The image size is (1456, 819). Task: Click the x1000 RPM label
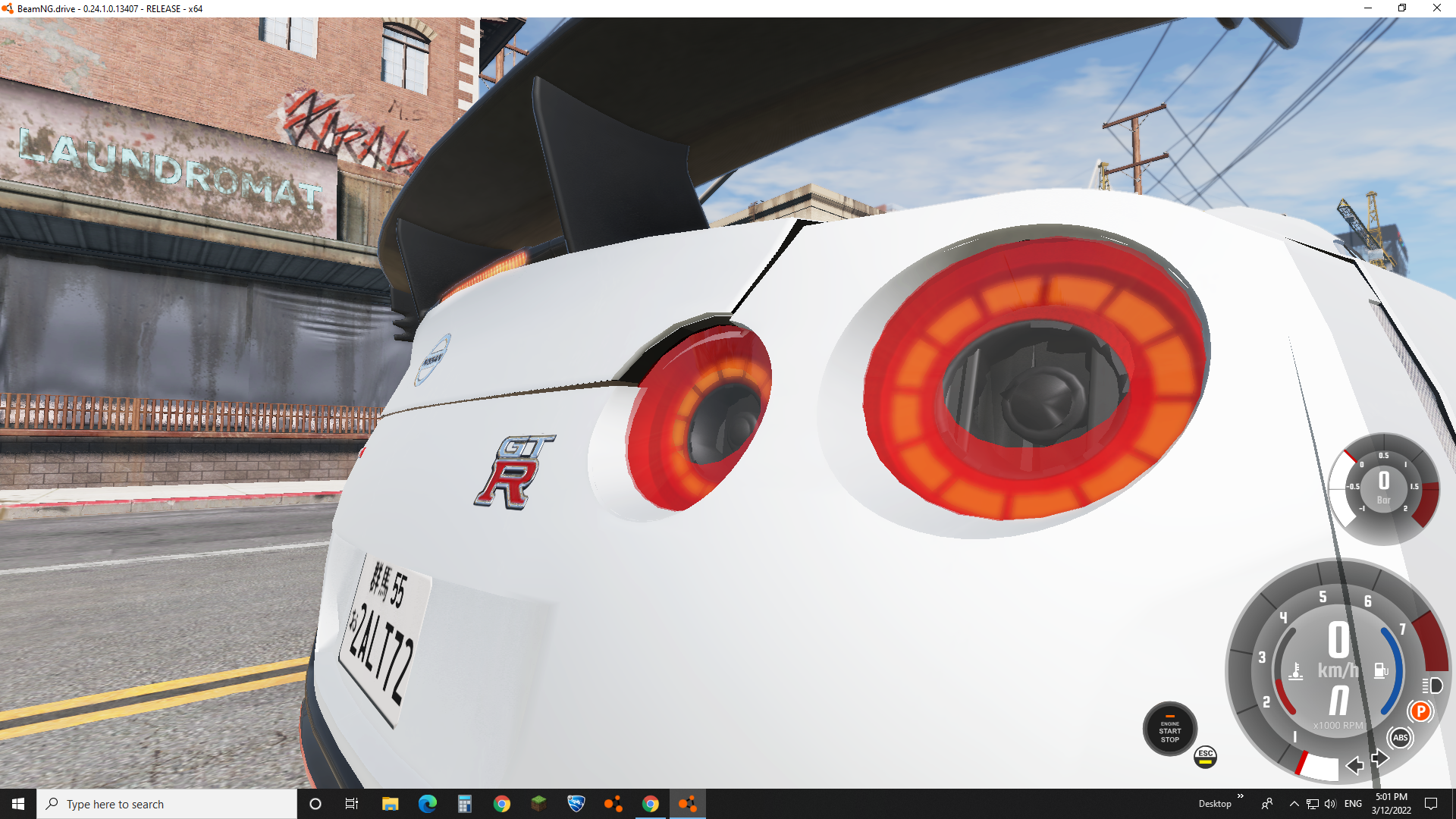click(x=1338, y=726)
